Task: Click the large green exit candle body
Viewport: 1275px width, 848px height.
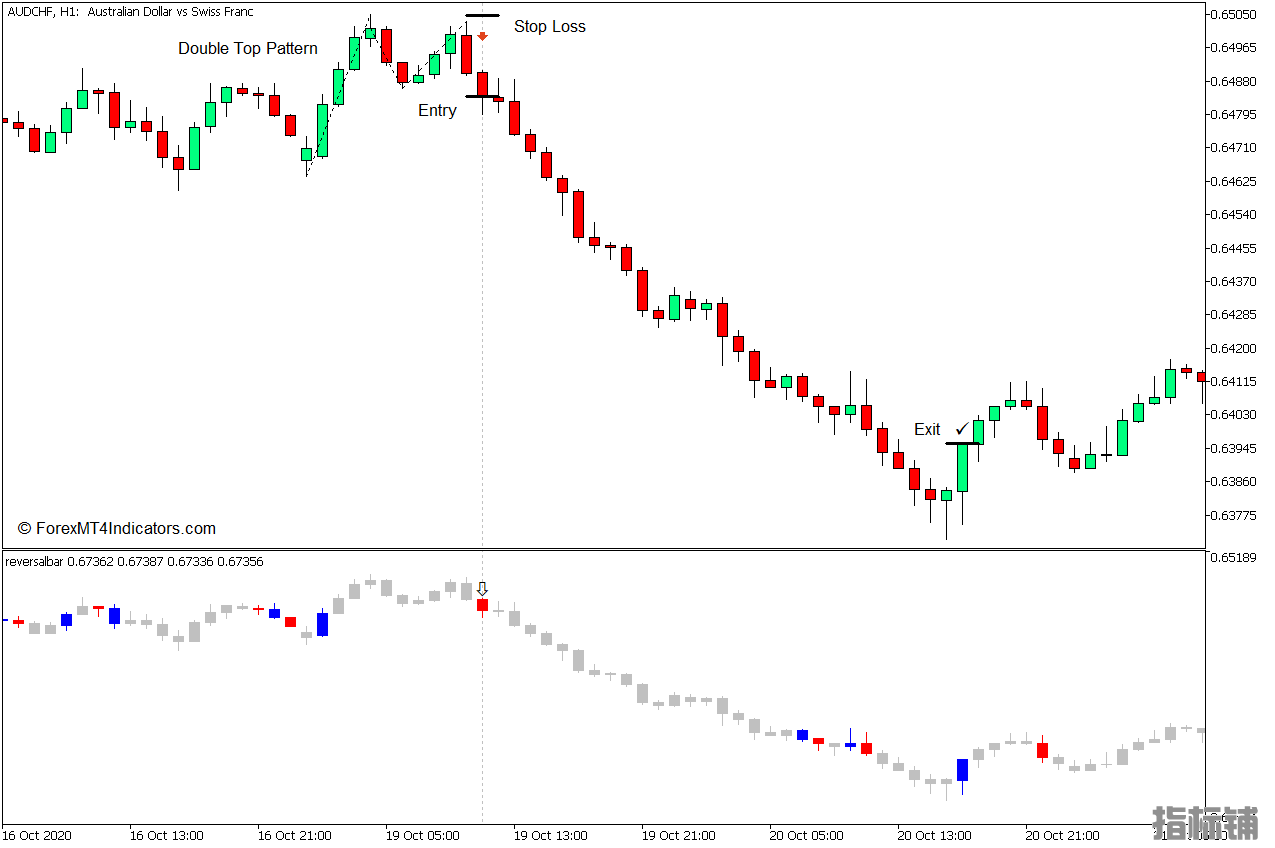Action: coord(963,467)
